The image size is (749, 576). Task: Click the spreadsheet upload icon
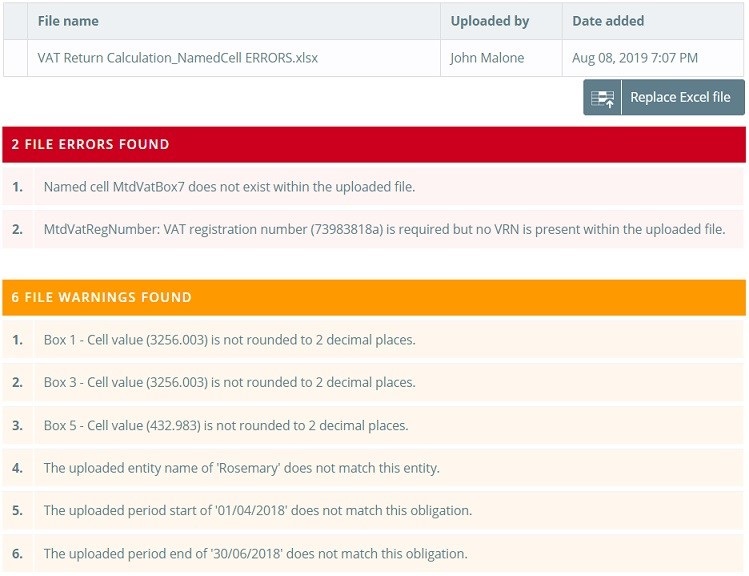click(x=602, y=97)
